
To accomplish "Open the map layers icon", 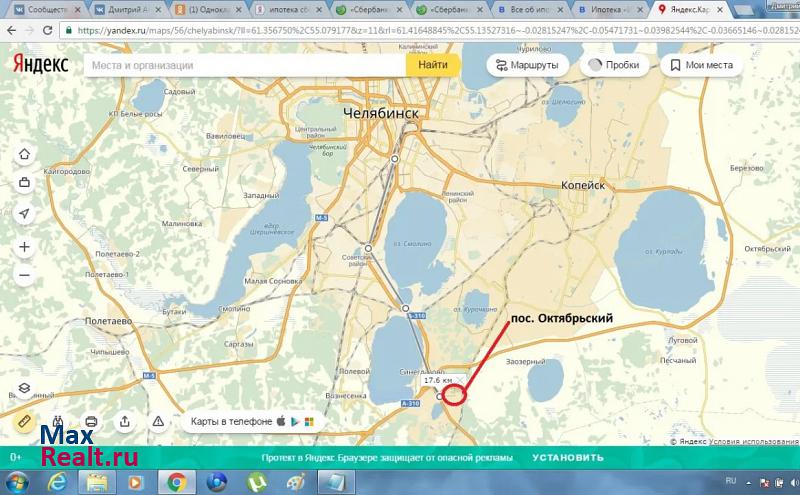I will 24,389.
